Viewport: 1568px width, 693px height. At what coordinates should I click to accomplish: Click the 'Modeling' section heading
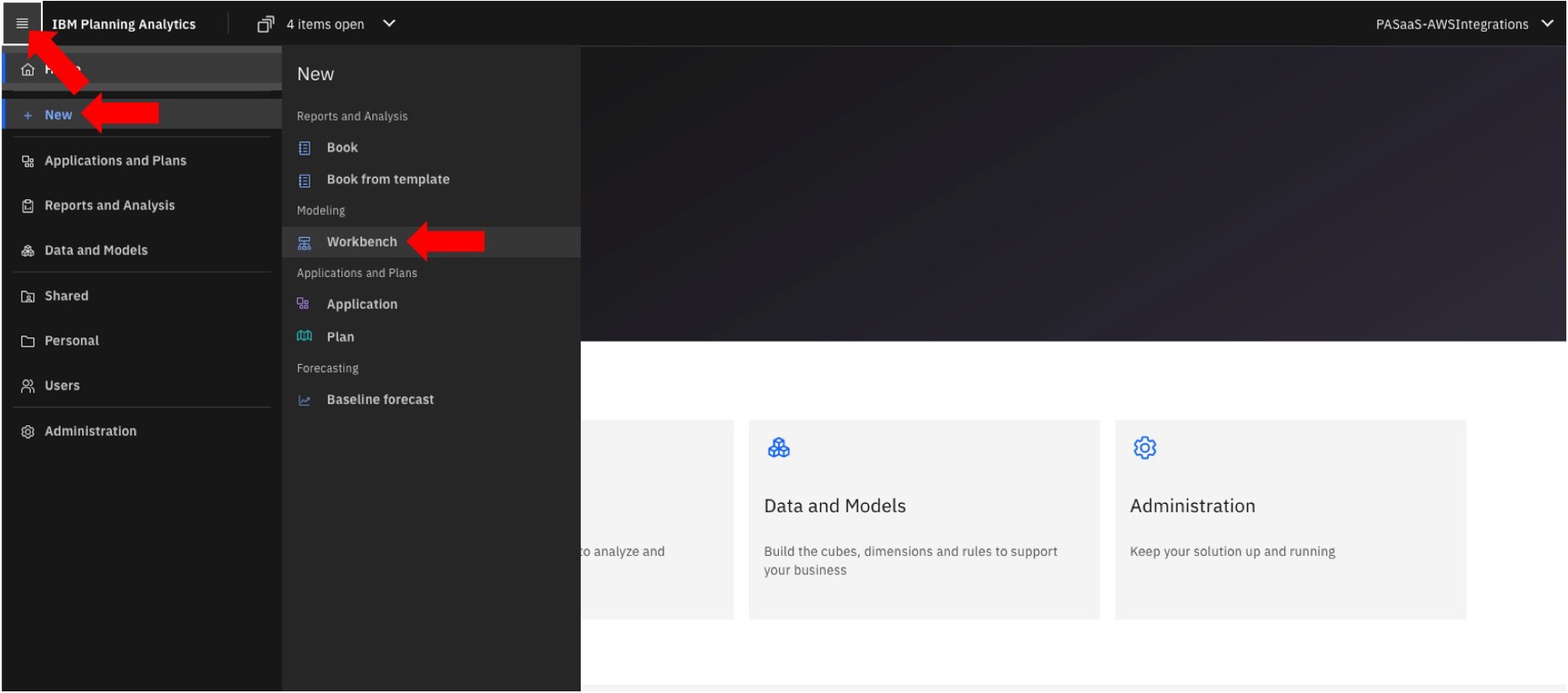click(320, 211)
